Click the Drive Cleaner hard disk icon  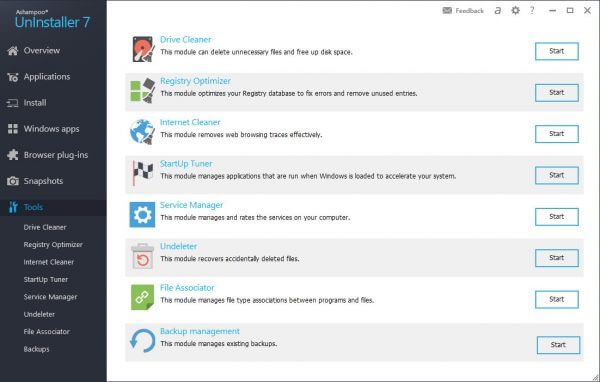coord(143,49)
